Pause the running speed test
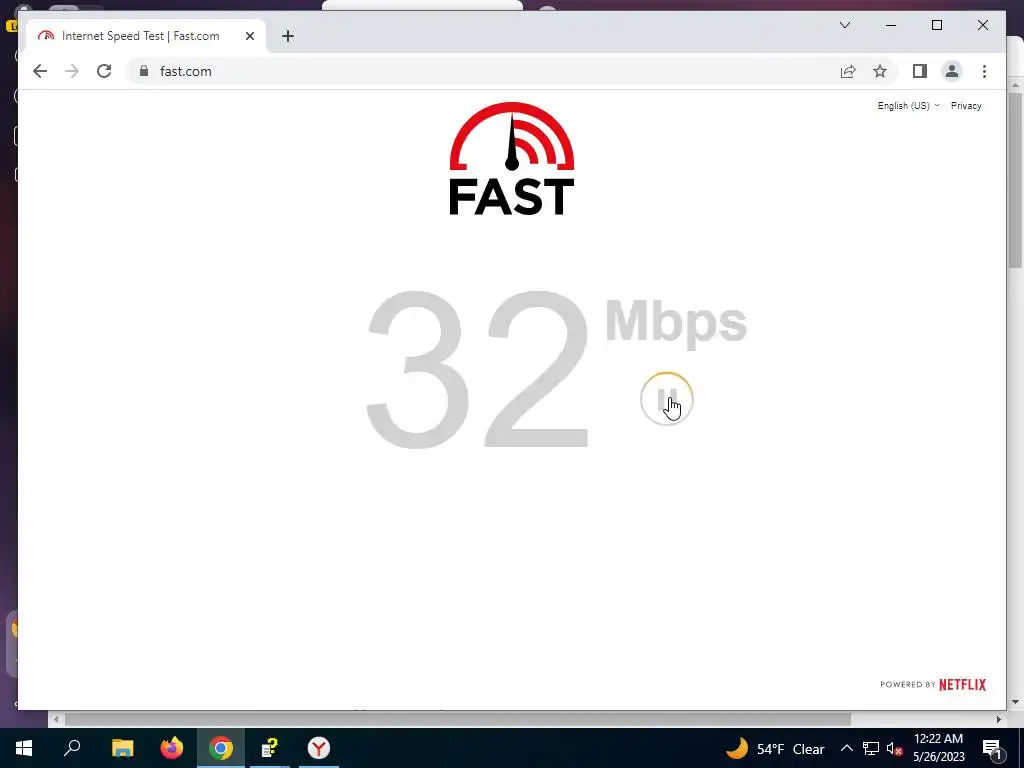The height and width of the screenshot is (768, 1024). [666, 398]
